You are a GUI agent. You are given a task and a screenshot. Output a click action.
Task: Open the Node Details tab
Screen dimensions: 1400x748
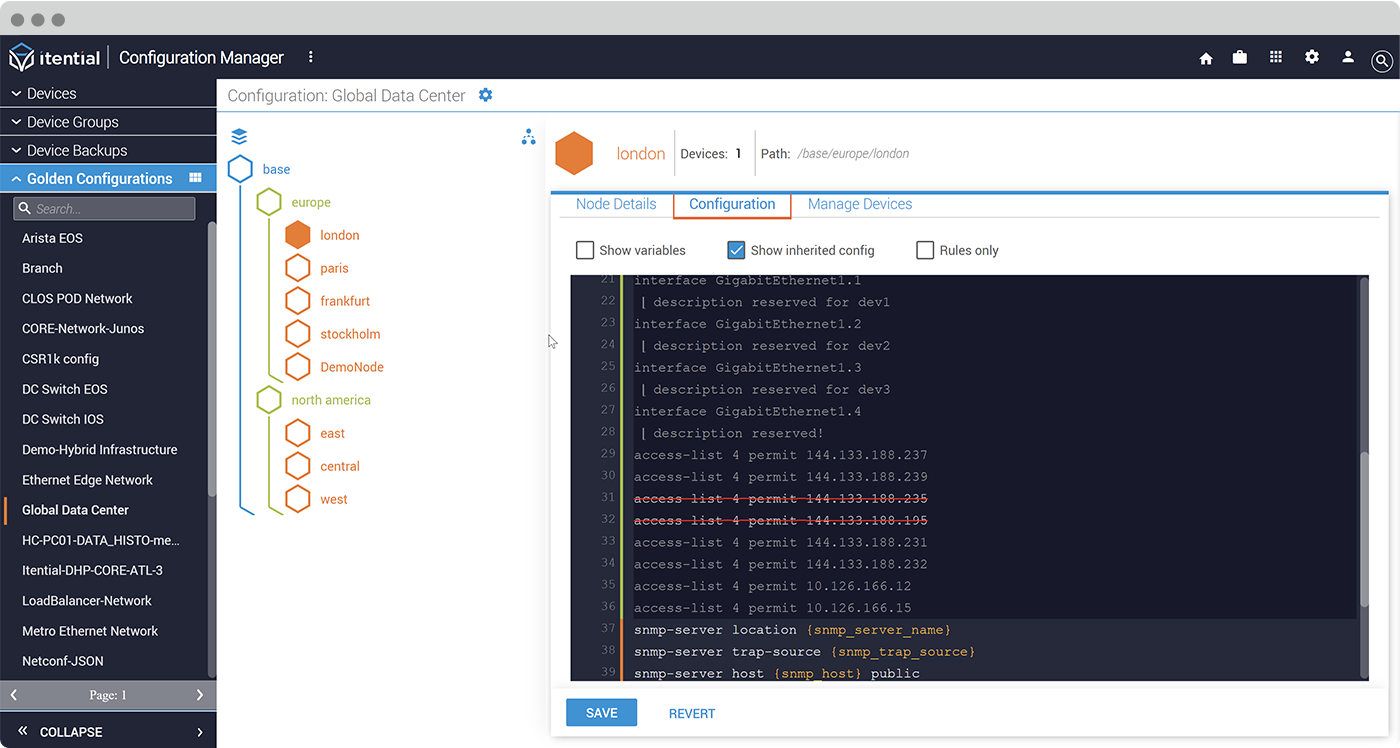point(616,203)
